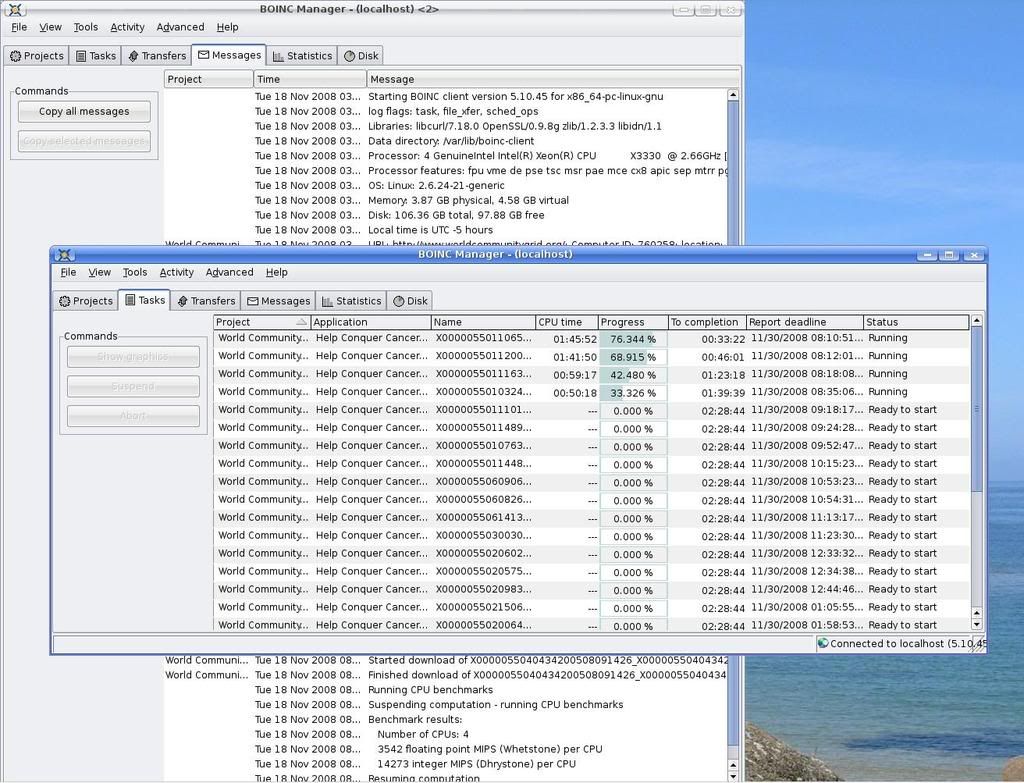Click the 68.915 % progress bar
The height and width of the screenshot is (783, 1024).
(633, 357)
